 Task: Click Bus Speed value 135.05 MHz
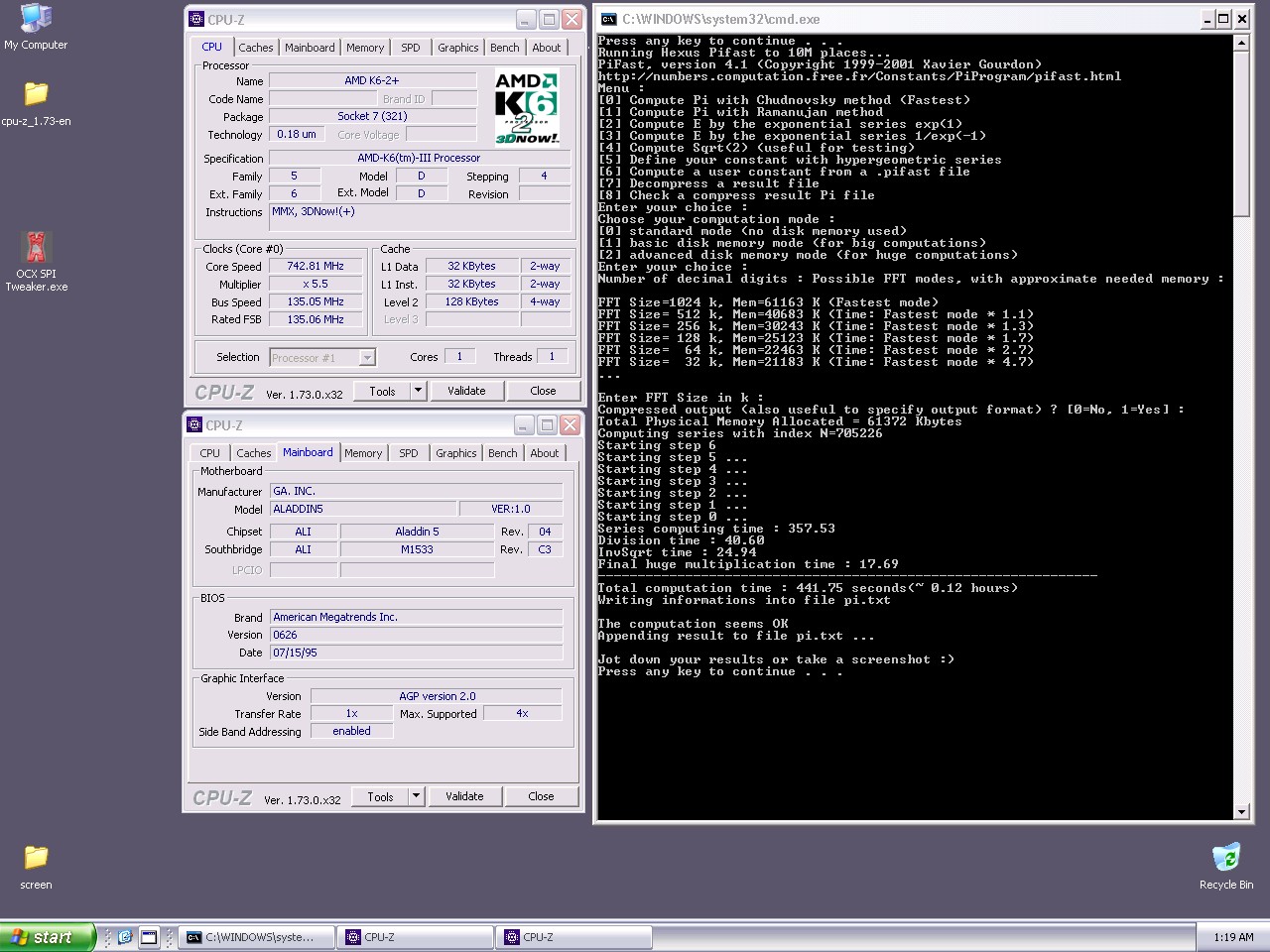tap(317, 302)
